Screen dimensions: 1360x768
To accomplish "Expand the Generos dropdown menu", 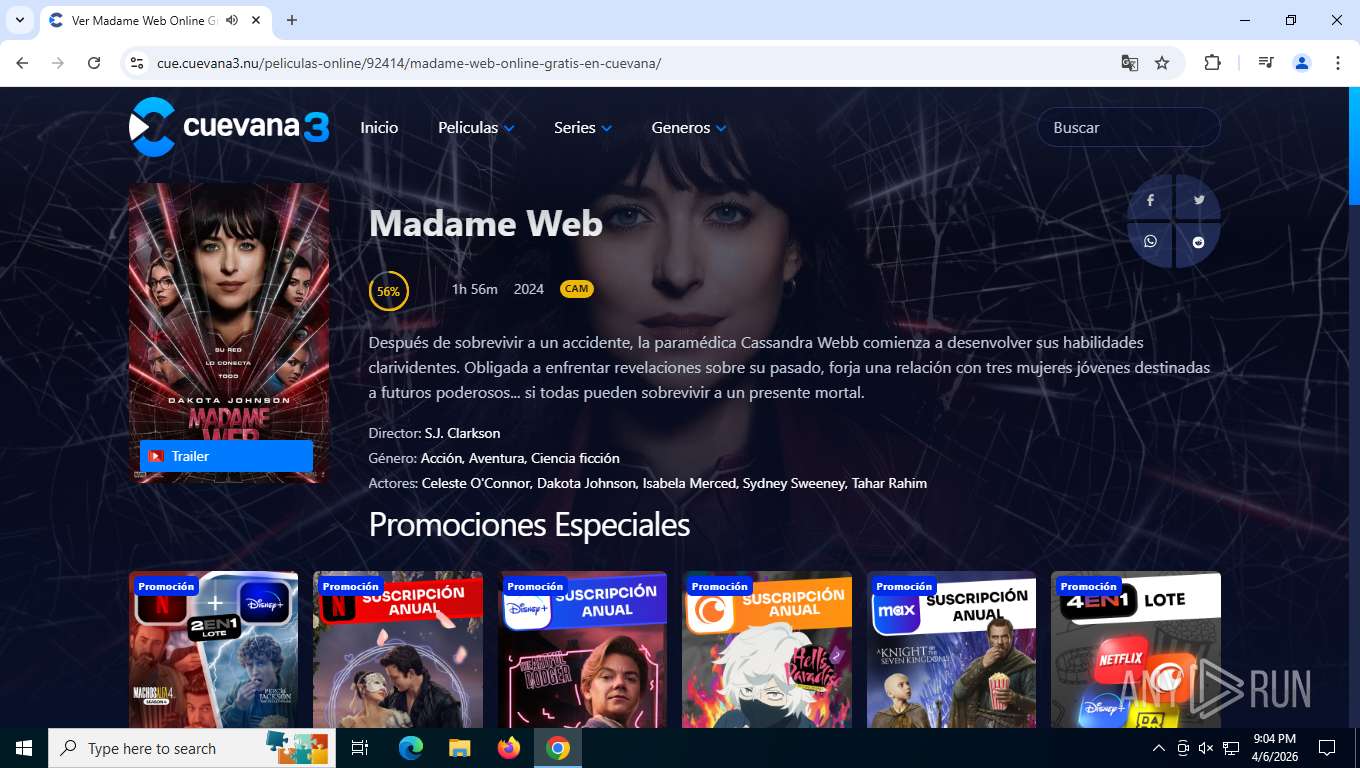I will point(689,128).
